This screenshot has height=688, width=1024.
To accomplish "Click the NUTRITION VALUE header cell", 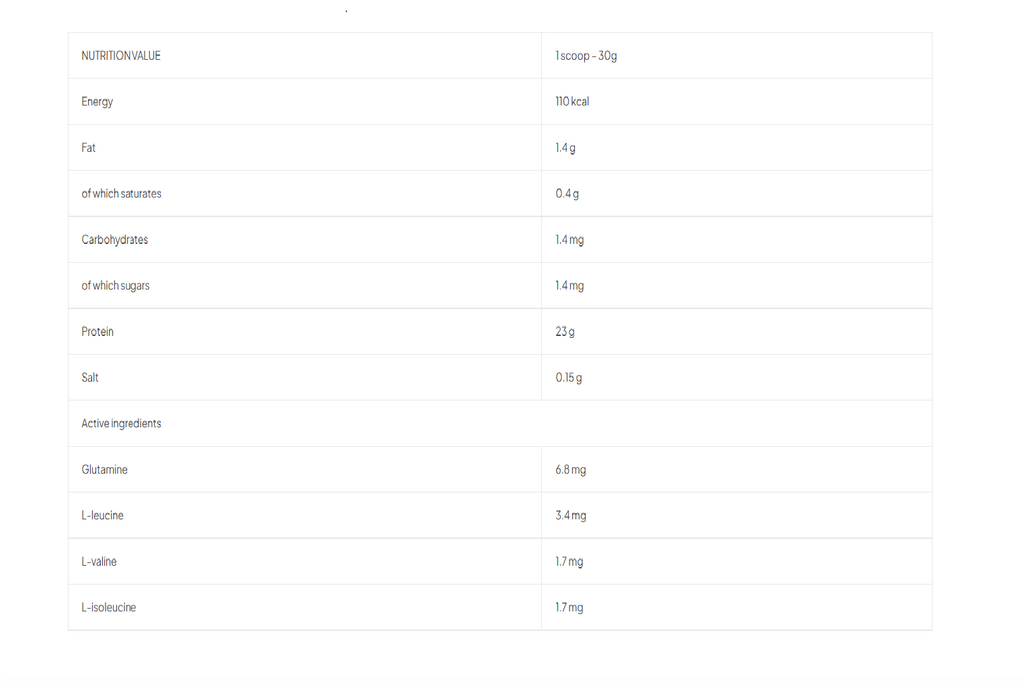I will (x=304, y=55).
